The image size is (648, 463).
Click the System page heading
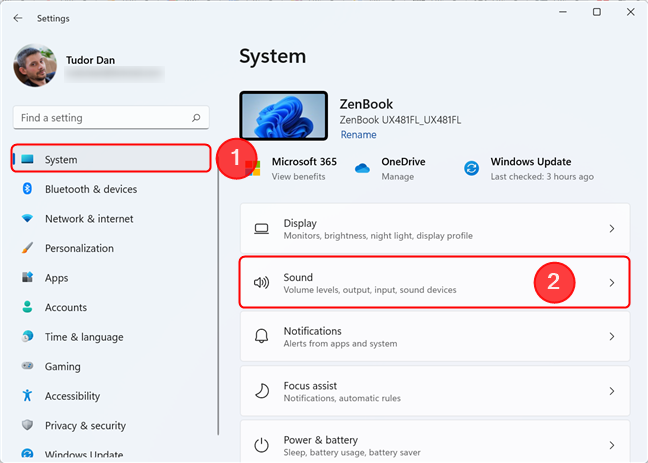[273, 56]
